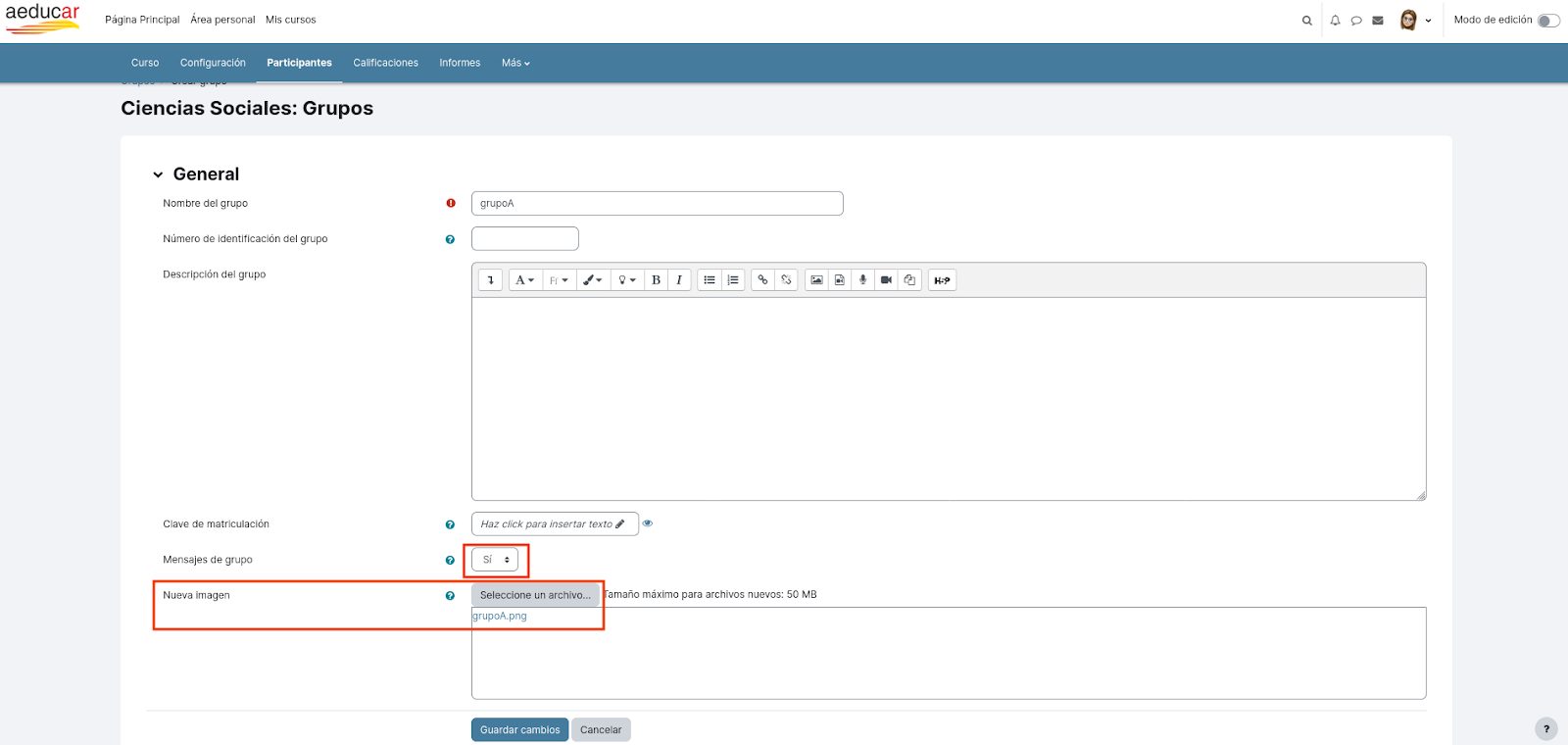
Task: Open the Configuración tab
Action: pyautogui.click(x=213, y=63)
